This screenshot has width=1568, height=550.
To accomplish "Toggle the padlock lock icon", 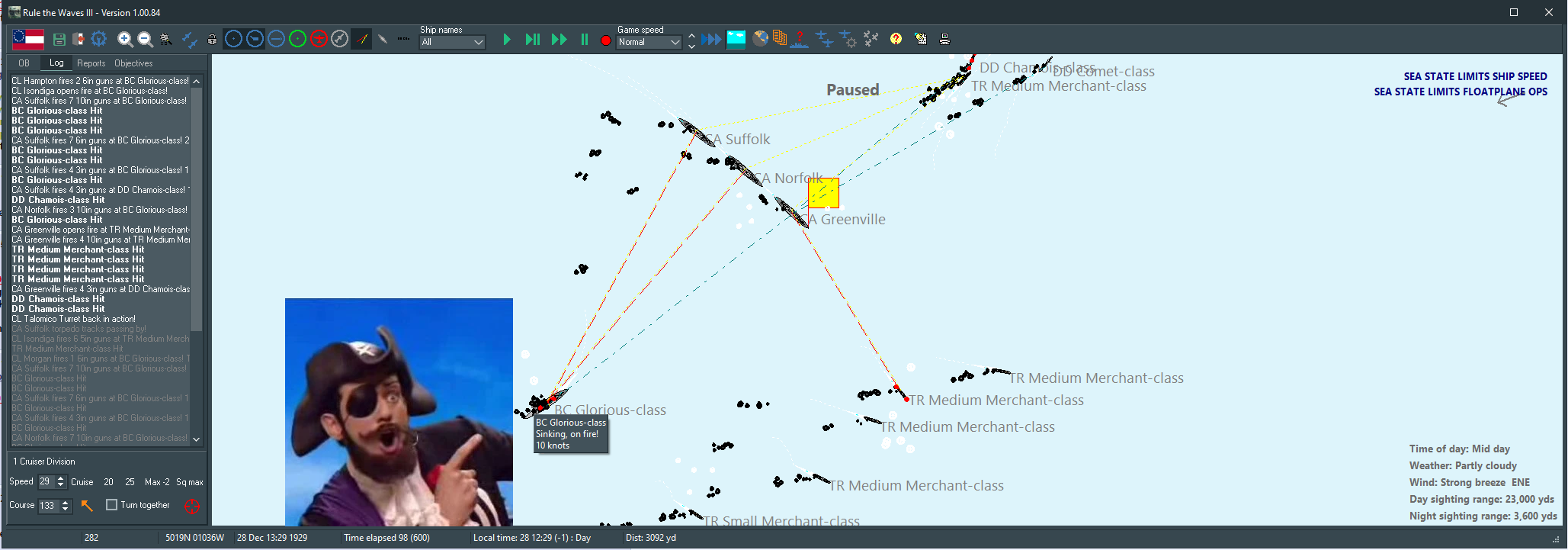I will pyautogui.click(x=212, y=39).
